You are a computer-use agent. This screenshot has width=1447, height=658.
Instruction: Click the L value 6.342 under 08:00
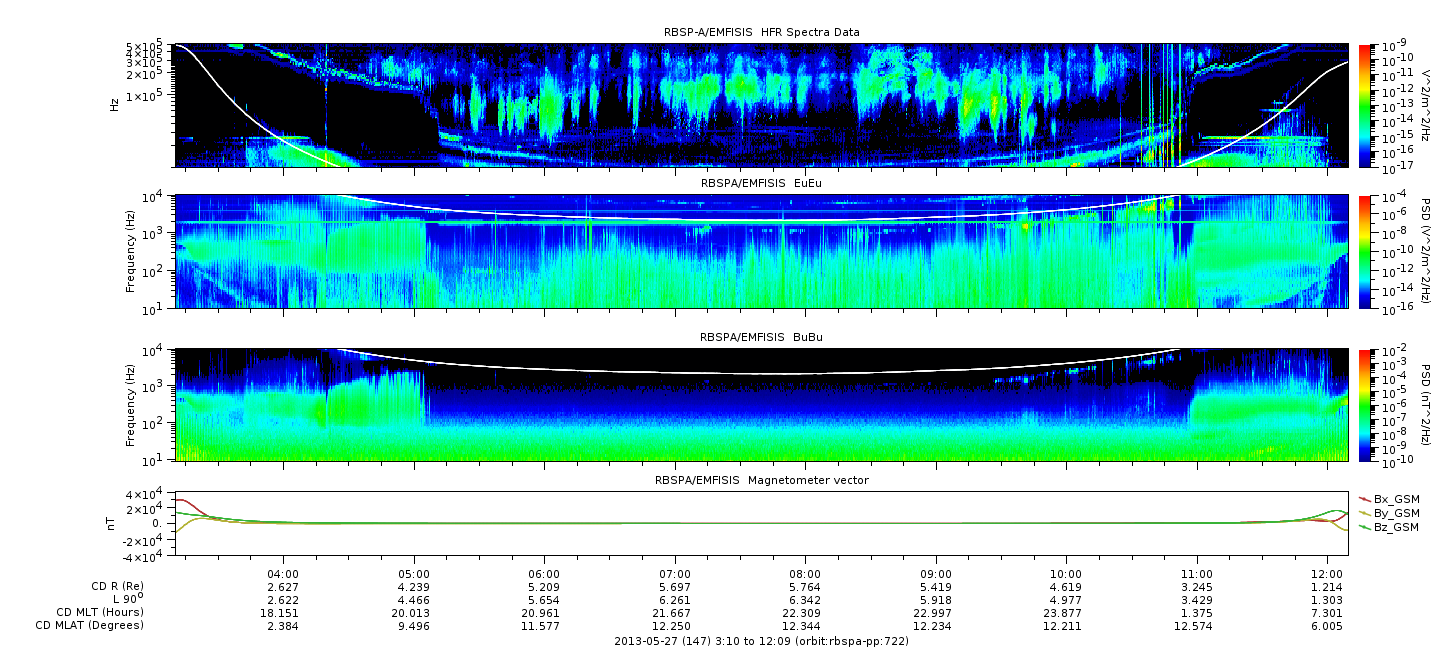(805, 600)
